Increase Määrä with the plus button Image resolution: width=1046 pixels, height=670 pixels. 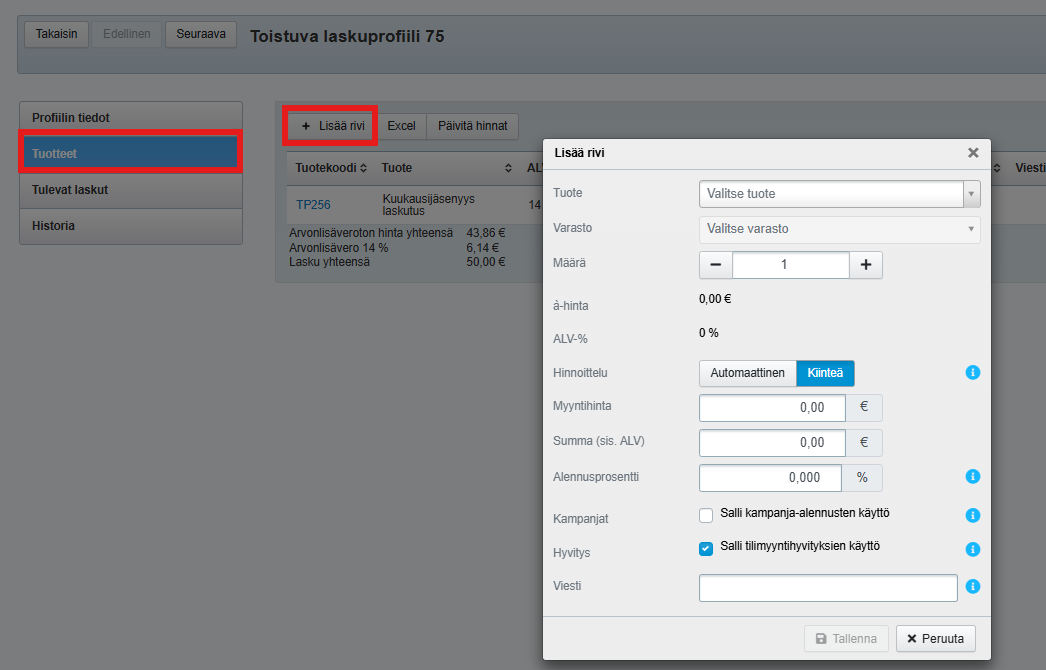pyautogui.click(x=865, y=265)
